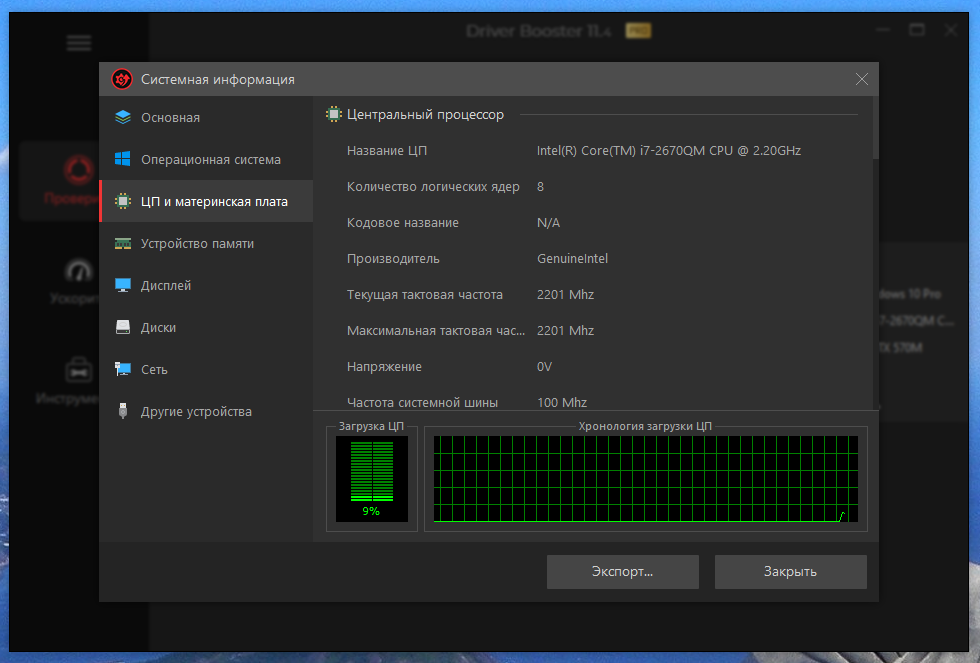Show the Сеть section
The width and height of the screenshot is (980, 663).
[x=206, y=369]
